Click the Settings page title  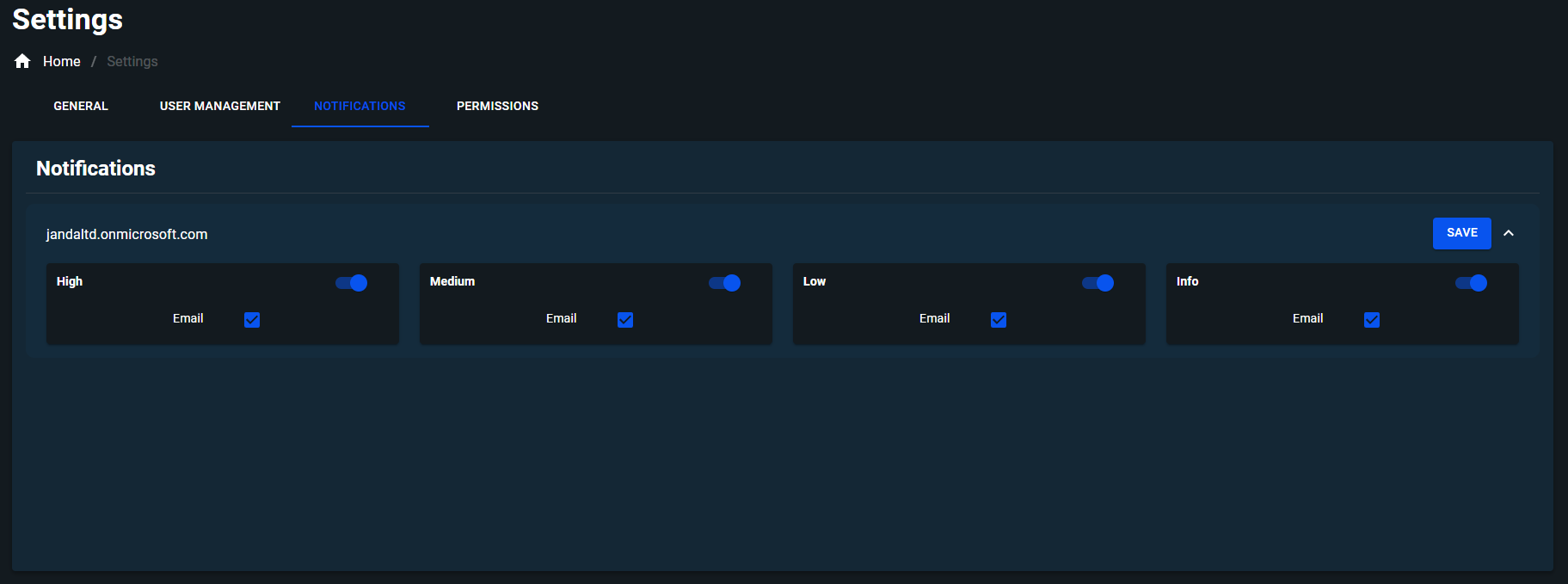pos(67,19)
